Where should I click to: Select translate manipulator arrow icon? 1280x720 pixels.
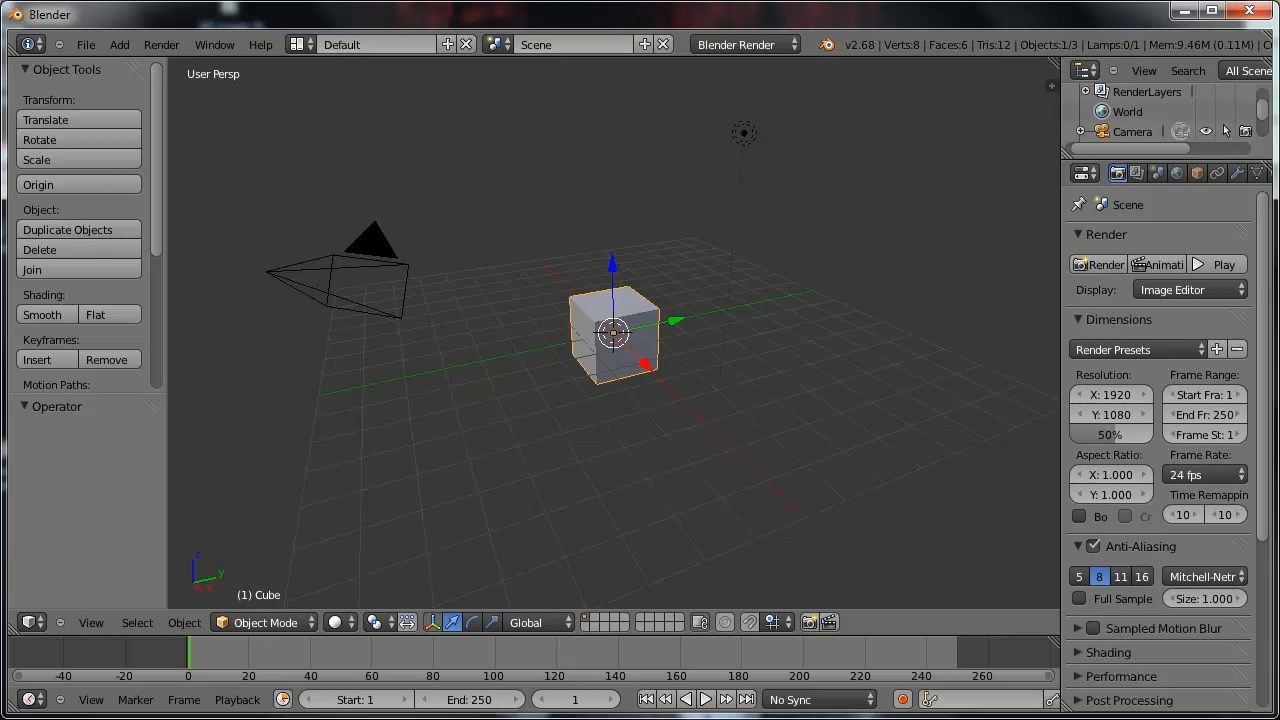[452, 622]
